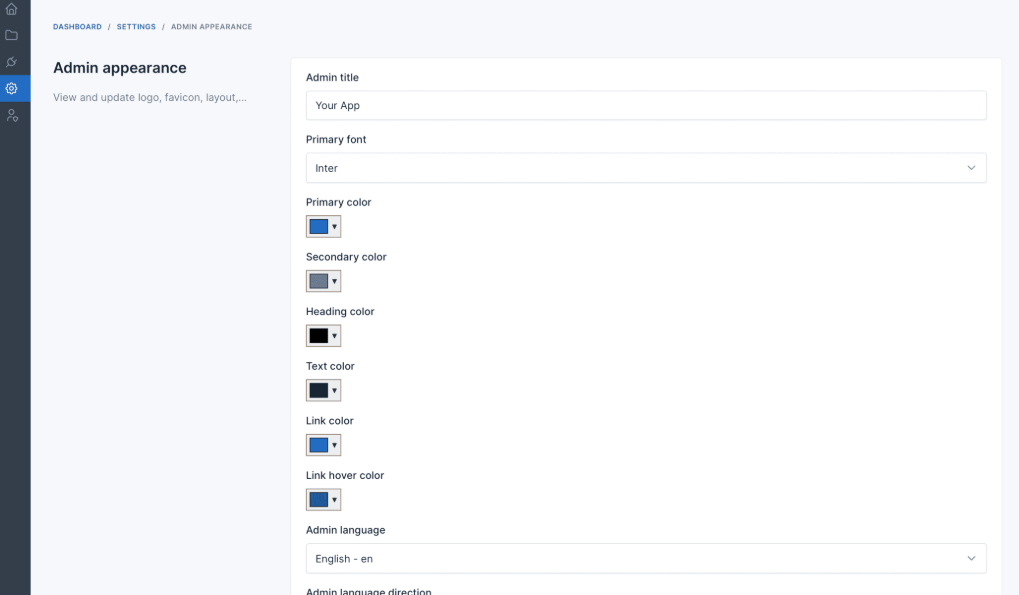1019x595 pixels.
Task: Click the arrow beside Text color swatch
Action: click(334, 390)
